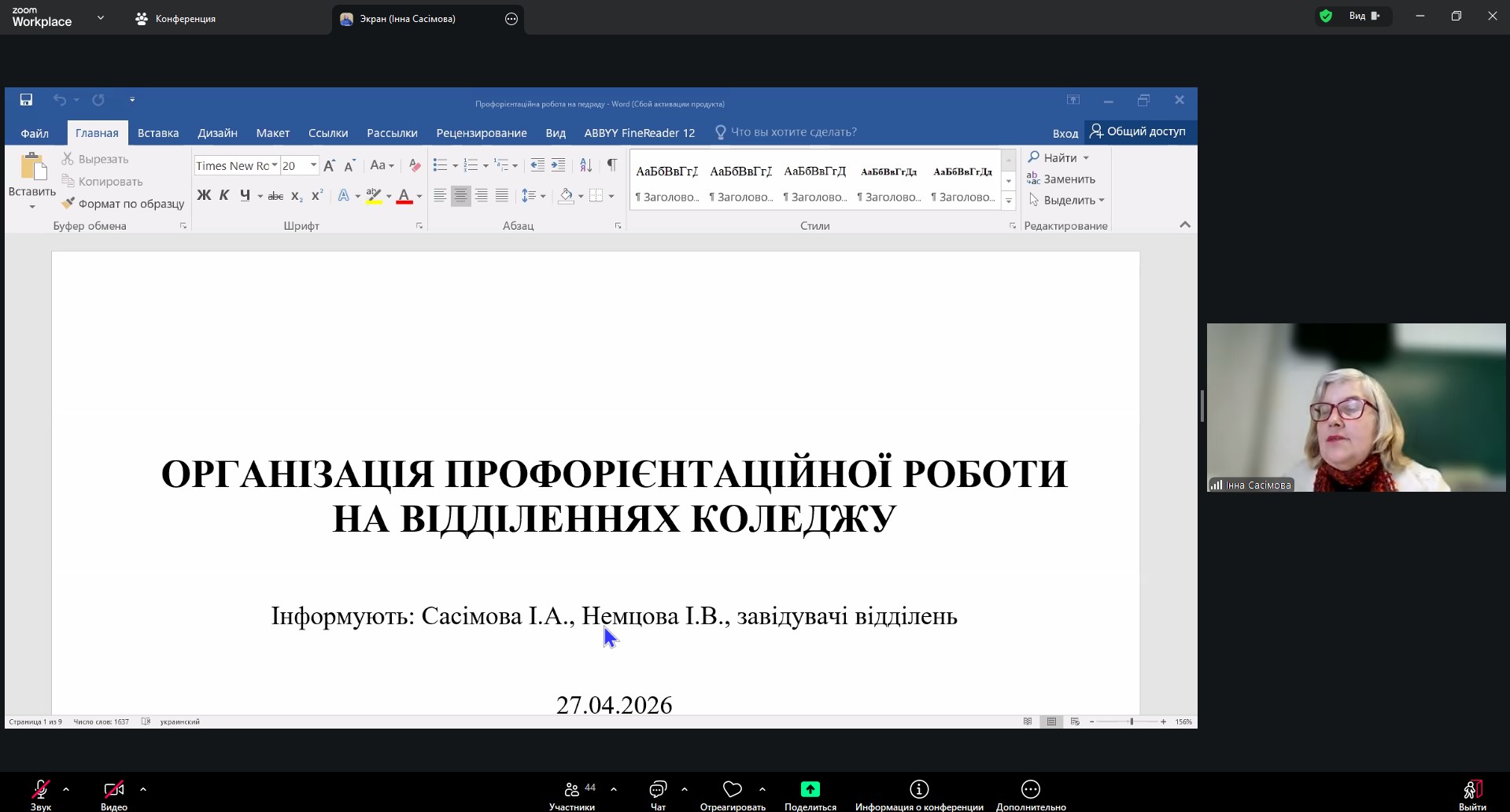Image resolution: width=1510 pixels, height=812 pixels.
Task: Toggle bold formatting (Ж)
Action: [204, 195]
